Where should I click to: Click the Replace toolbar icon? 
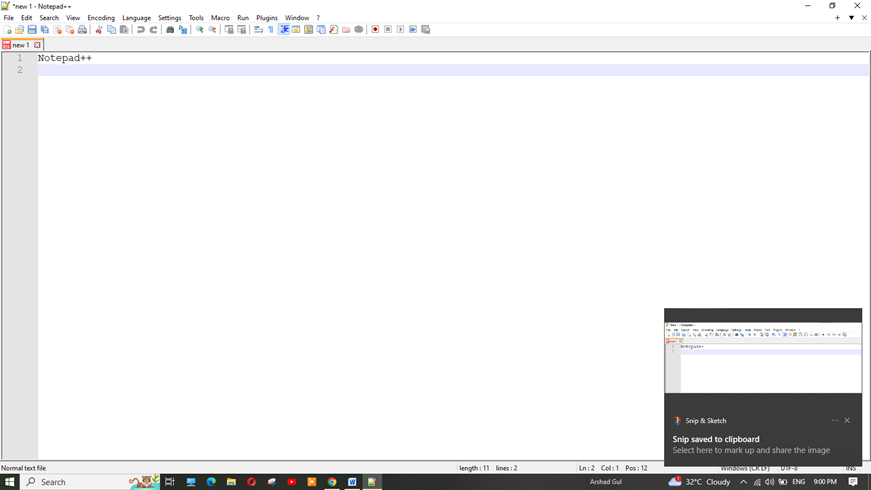(183, 29)
